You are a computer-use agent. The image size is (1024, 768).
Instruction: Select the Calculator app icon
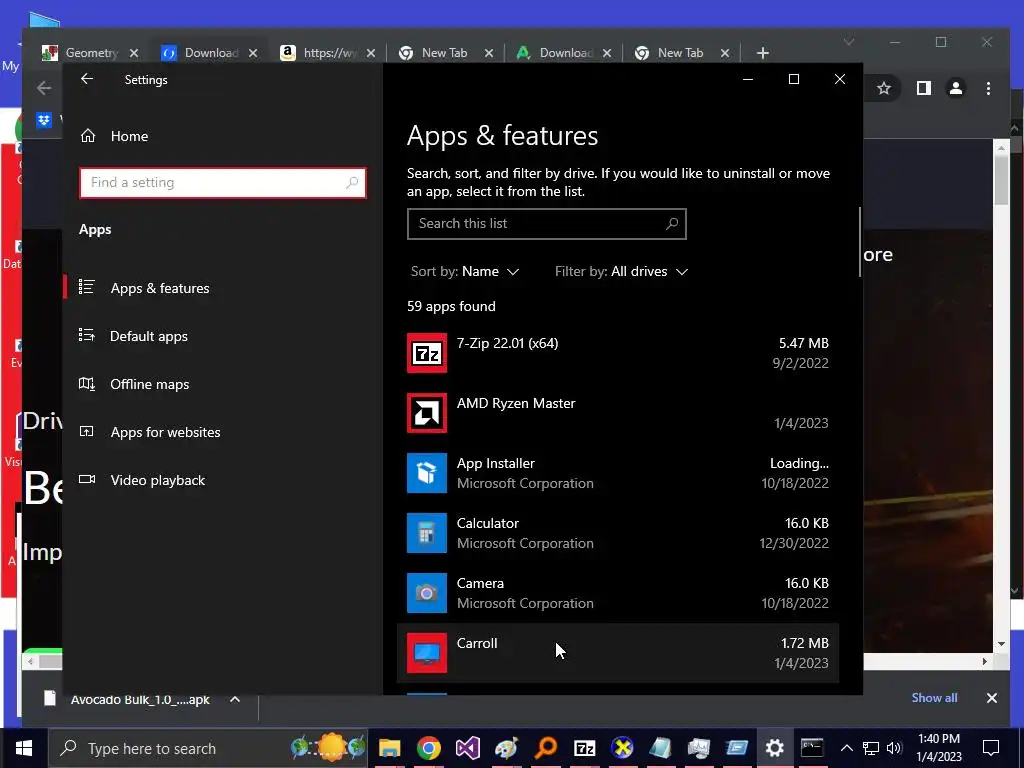click(427, 534)
